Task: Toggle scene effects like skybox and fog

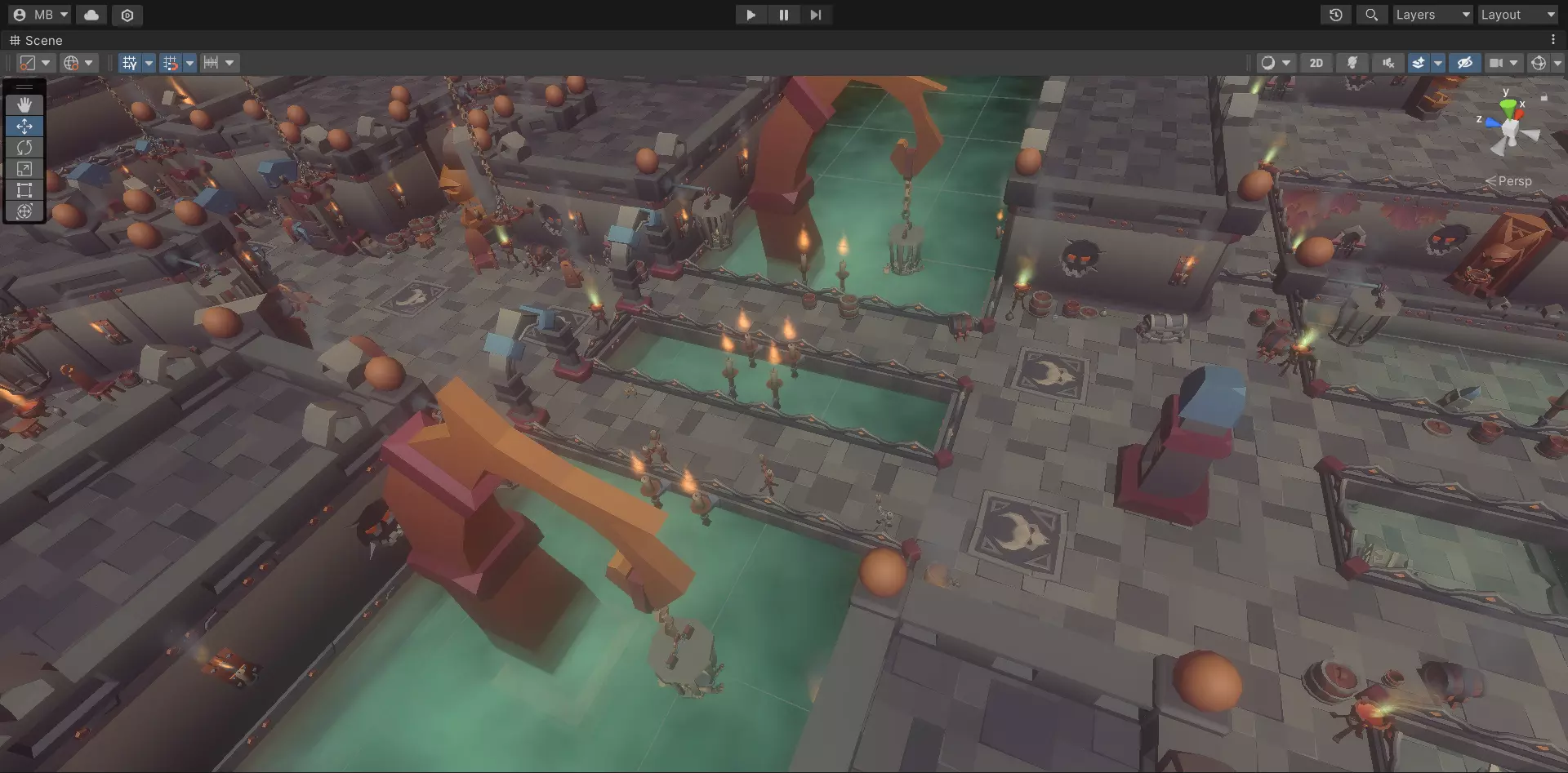Action: point(1419,63)
